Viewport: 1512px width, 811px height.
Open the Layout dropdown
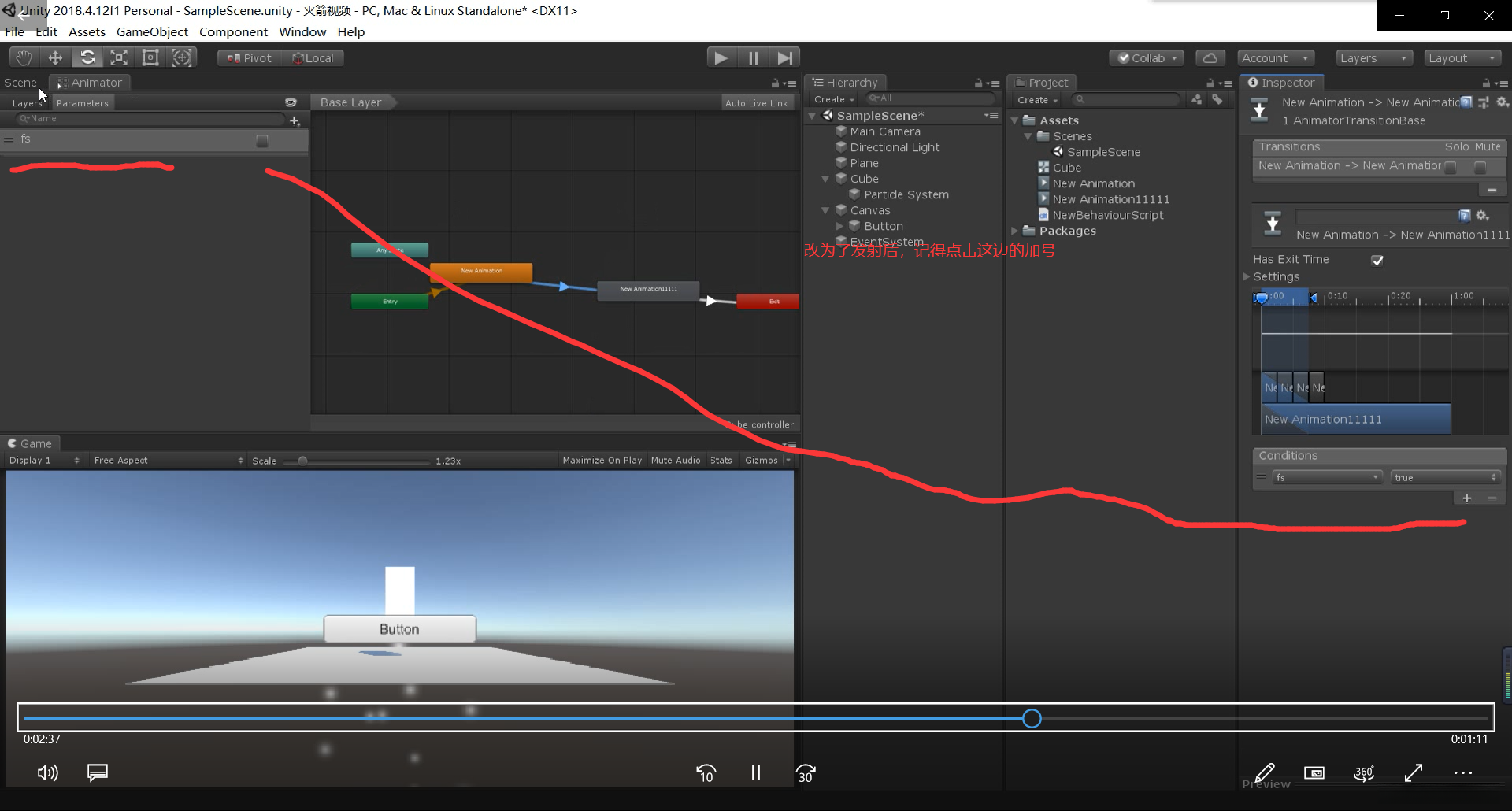1462,57
